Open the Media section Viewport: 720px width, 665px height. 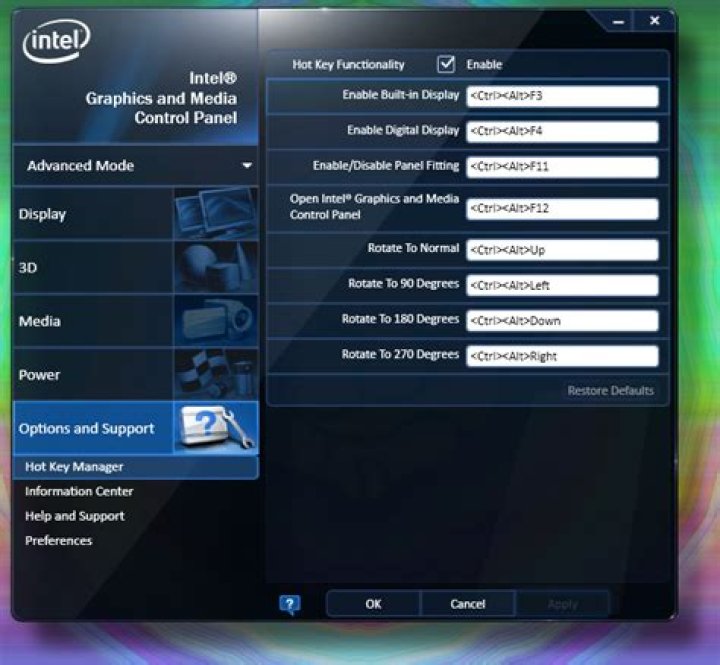tap(135, 321)
